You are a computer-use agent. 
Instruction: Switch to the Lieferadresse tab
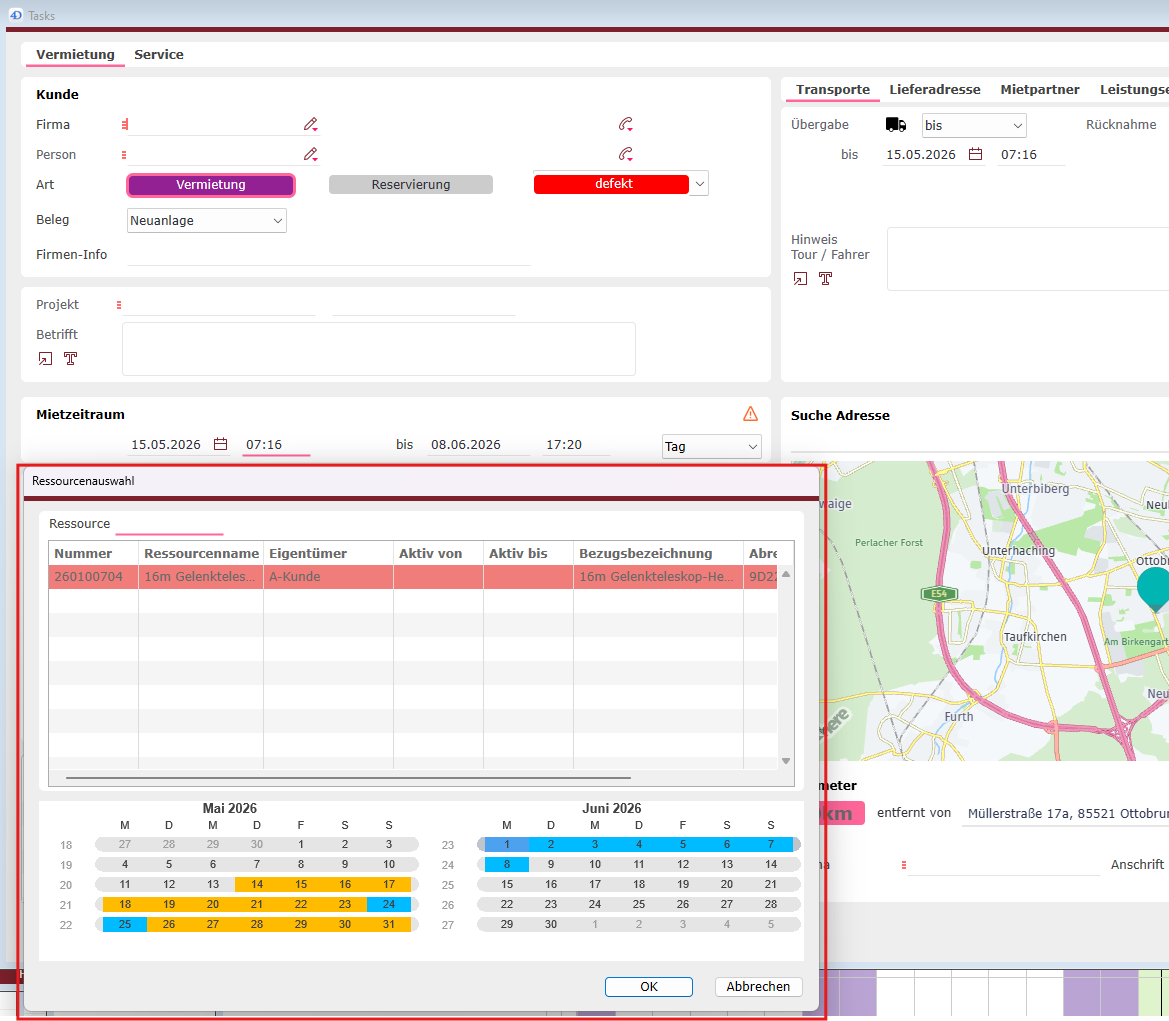934,89
